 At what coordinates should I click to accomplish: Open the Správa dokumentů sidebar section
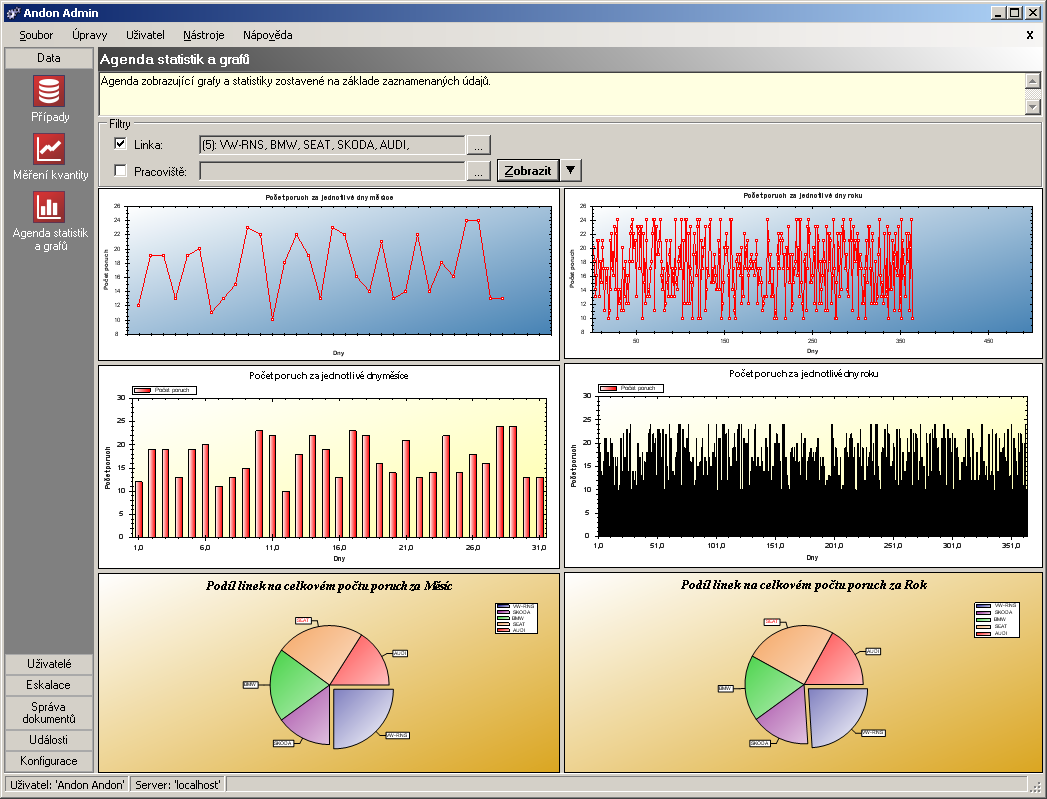(x=49, y=712)
